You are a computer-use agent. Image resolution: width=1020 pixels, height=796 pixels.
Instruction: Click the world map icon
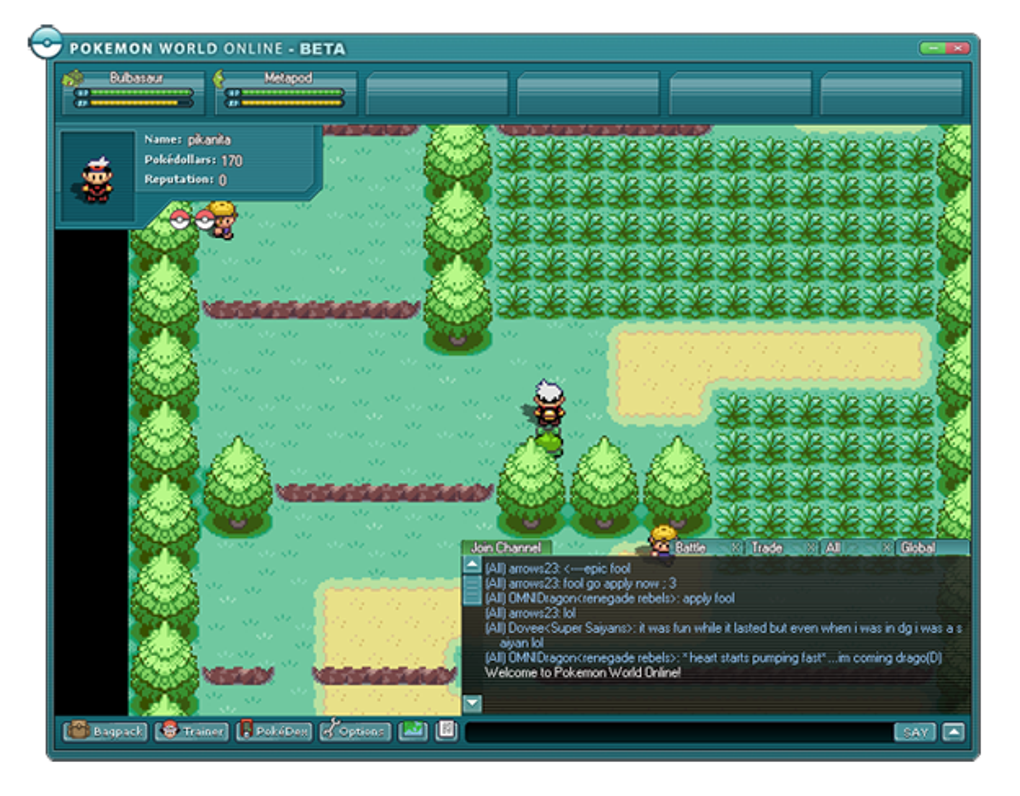[x=412, y=730]
